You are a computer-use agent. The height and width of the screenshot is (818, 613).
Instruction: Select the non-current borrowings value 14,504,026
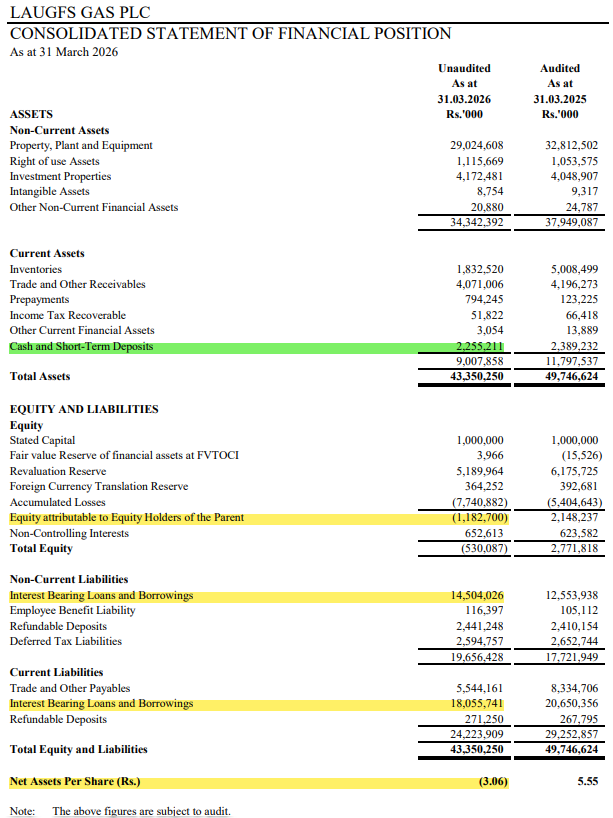click(477, 595)
